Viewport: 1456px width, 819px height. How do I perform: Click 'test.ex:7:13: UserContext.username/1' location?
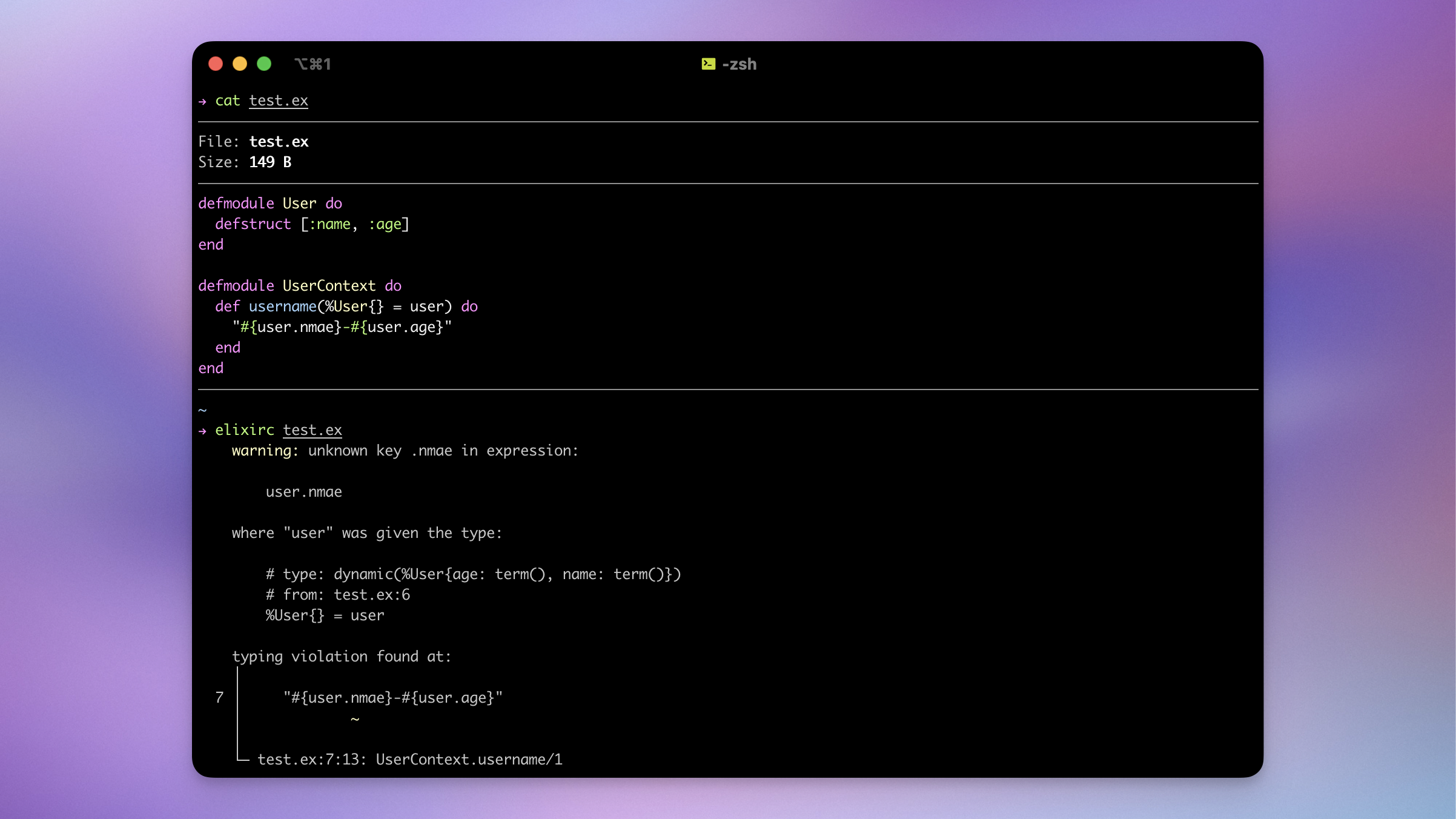point(410,760)
